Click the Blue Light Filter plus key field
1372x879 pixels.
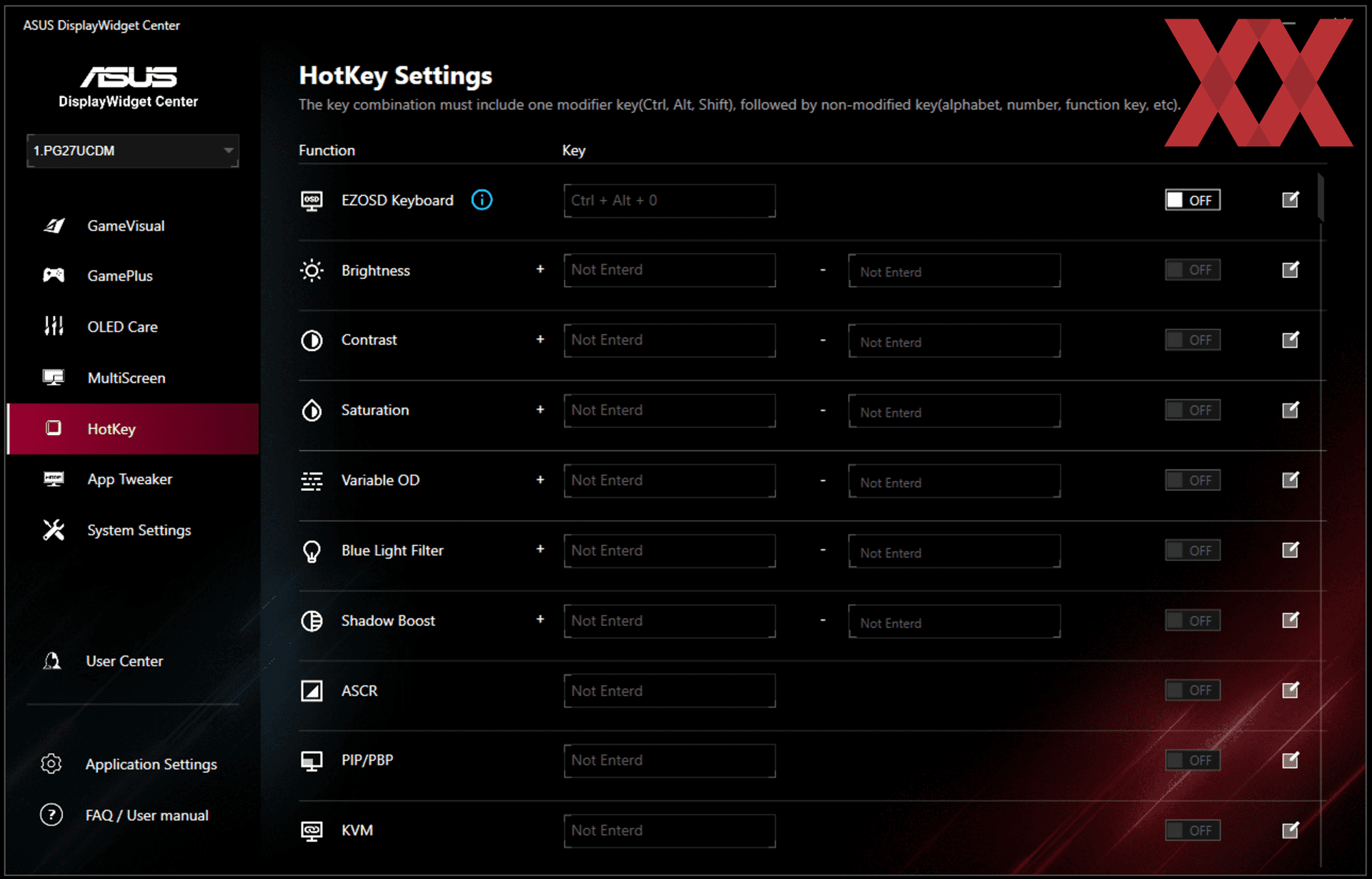tap(670, 550)
